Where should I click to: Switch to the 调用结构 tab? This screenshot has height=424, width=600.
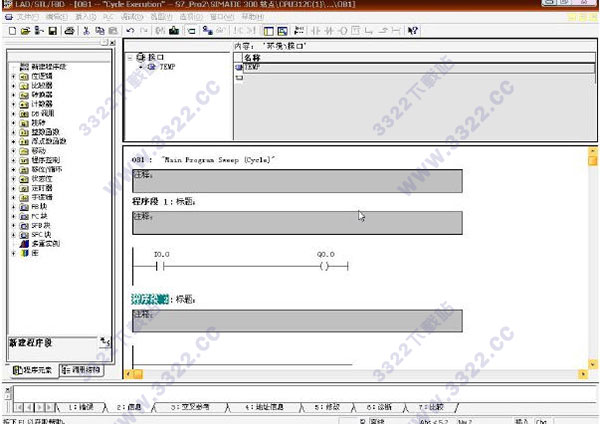pos(82,370)
